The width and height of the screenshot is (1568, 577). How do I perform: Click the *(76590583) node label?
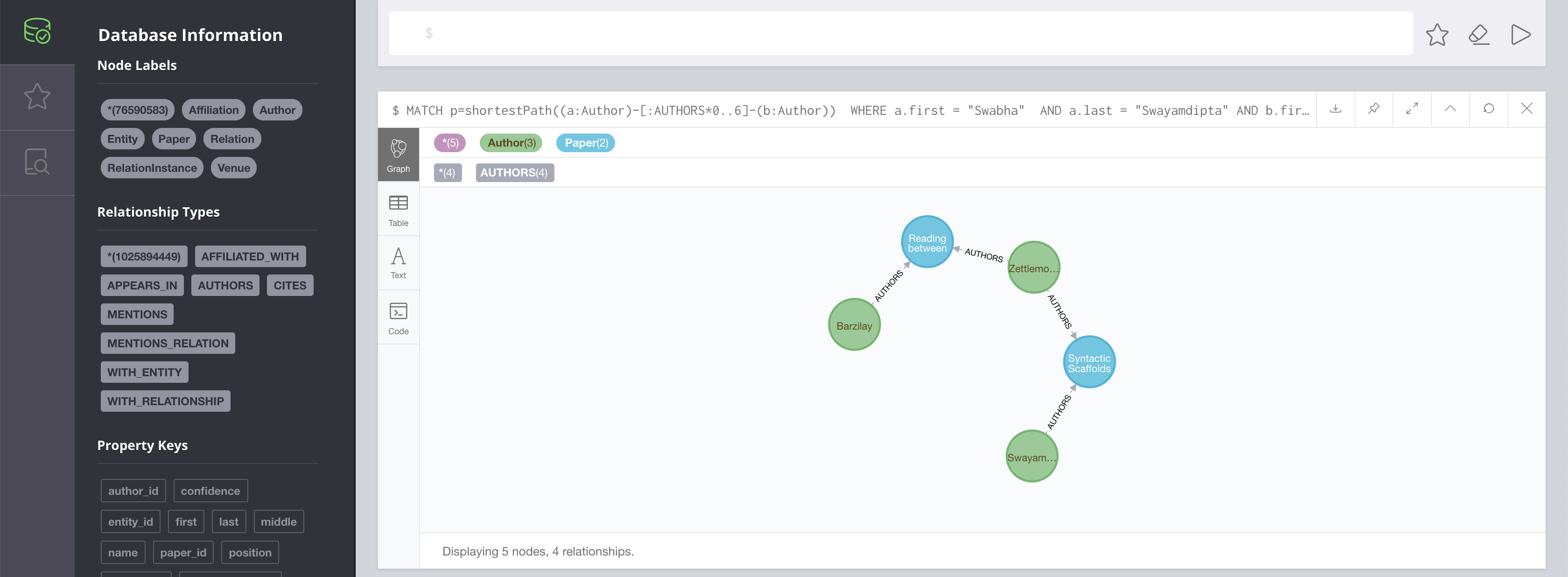pyautogui.click(x=138, y=110)
